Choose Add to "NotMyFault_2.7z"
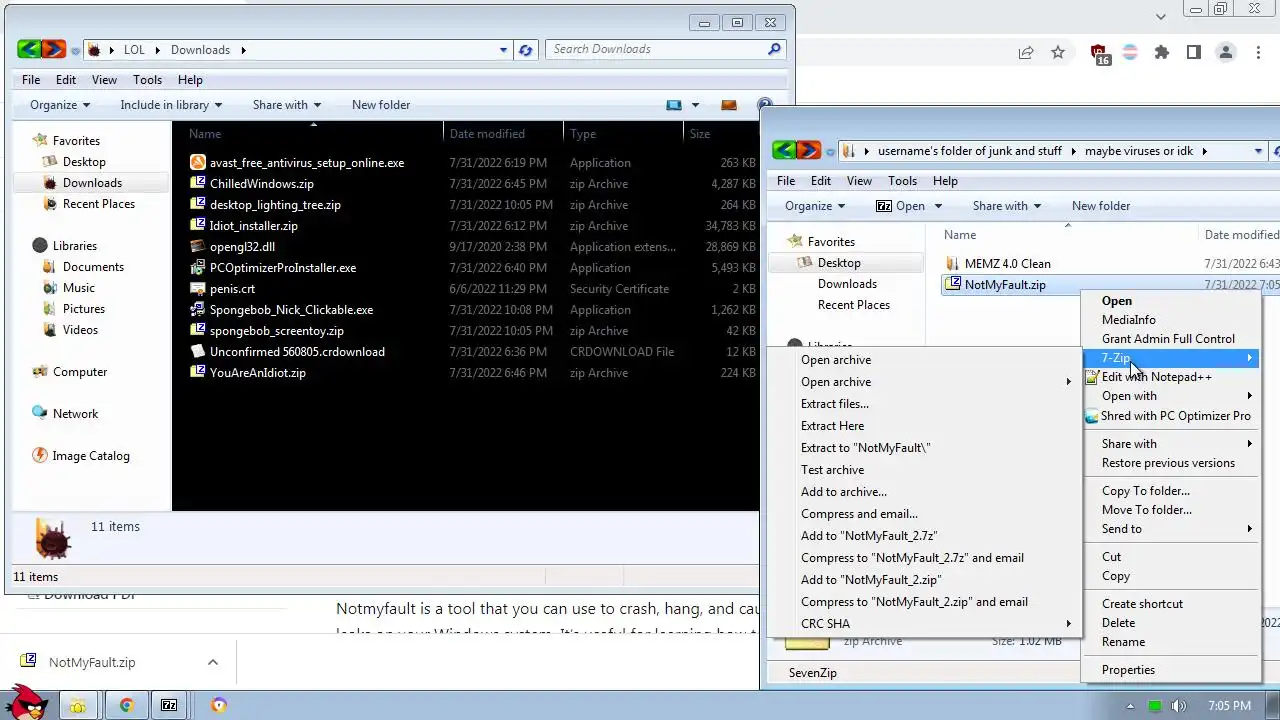The image size is (1280, 720). pyautogui.click(x=869, y=536)
